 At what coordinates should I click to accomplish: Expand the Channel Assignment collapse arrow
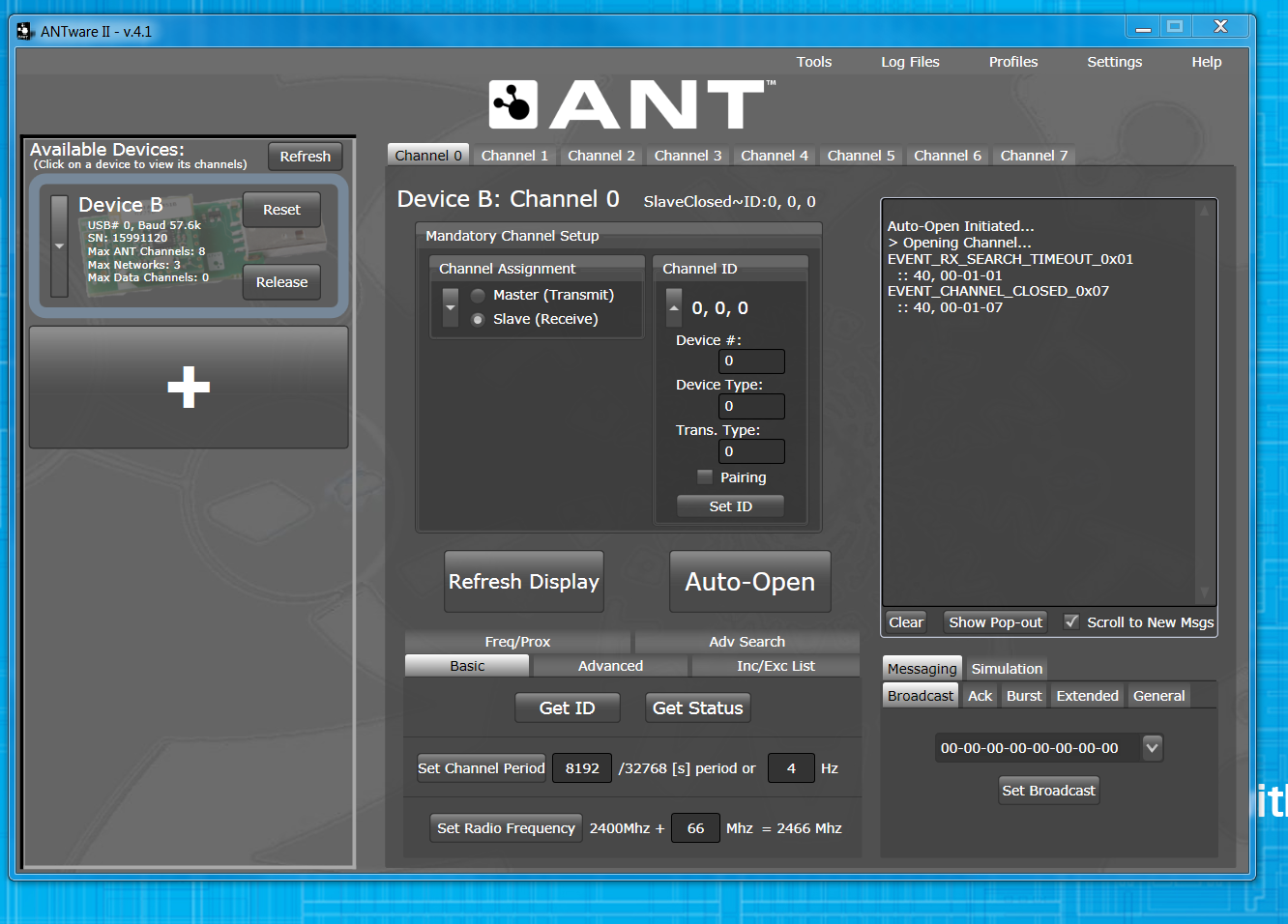tap(451, 307)
